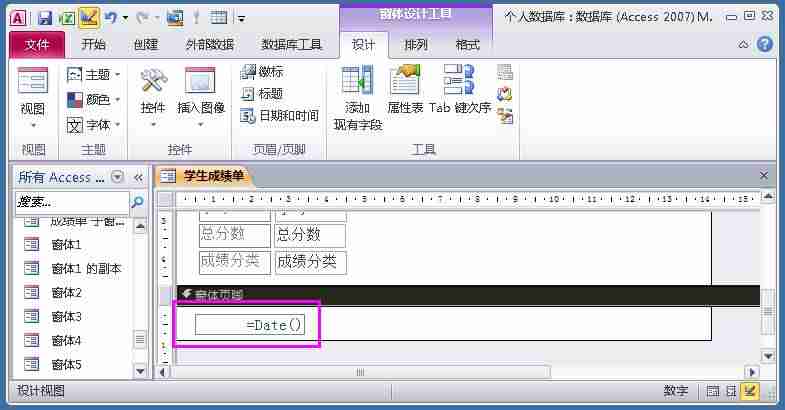785x410 pixels.
Task: Open the Tab 键次序 tab order dialog
Action: click(460, 90)
